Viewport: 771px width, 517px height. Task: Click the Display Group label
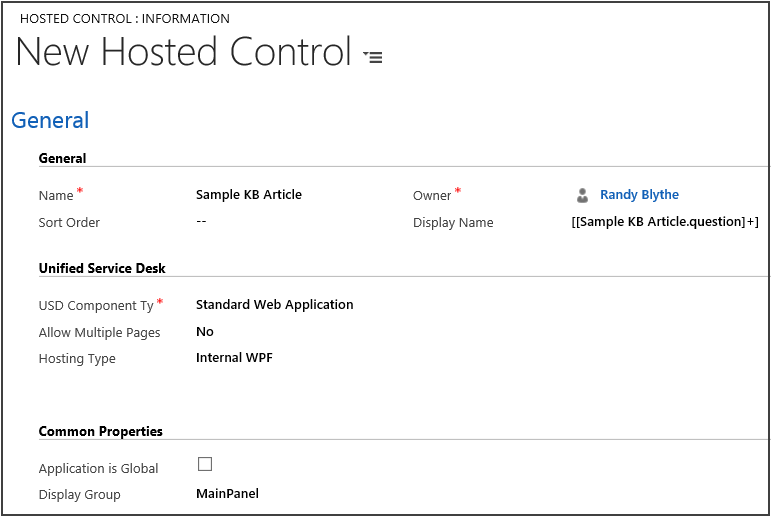point(80,494)
